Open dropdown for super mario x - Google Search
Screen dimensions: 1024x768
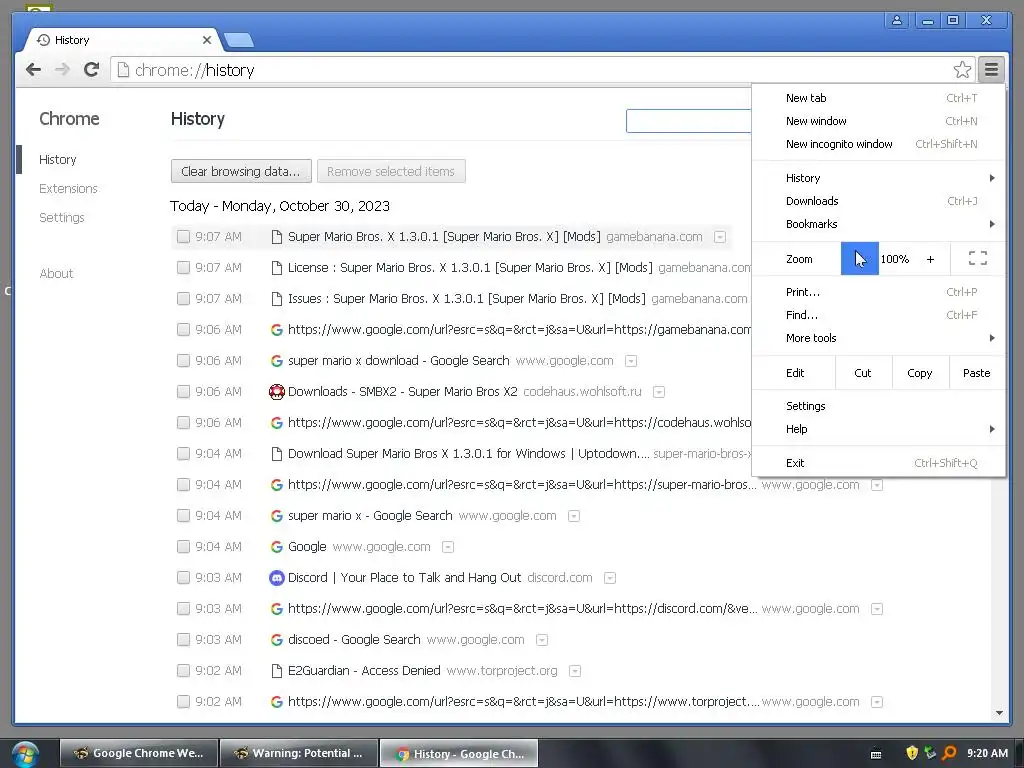[x=574, y=516]
